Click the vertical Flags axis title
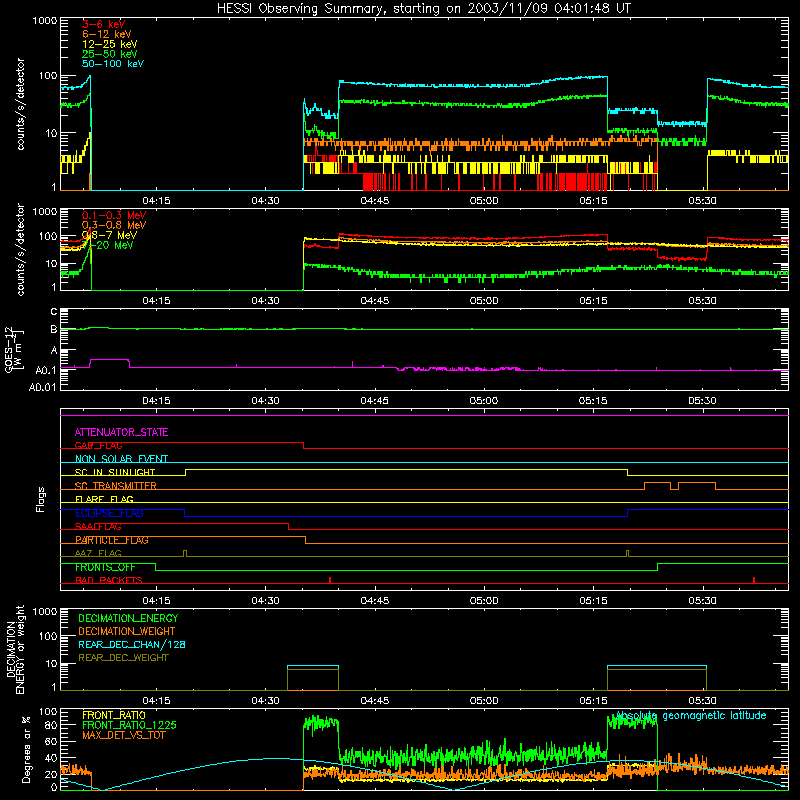Image resolution: width=800 pixels, height=800 pixels. pos(40,499)
